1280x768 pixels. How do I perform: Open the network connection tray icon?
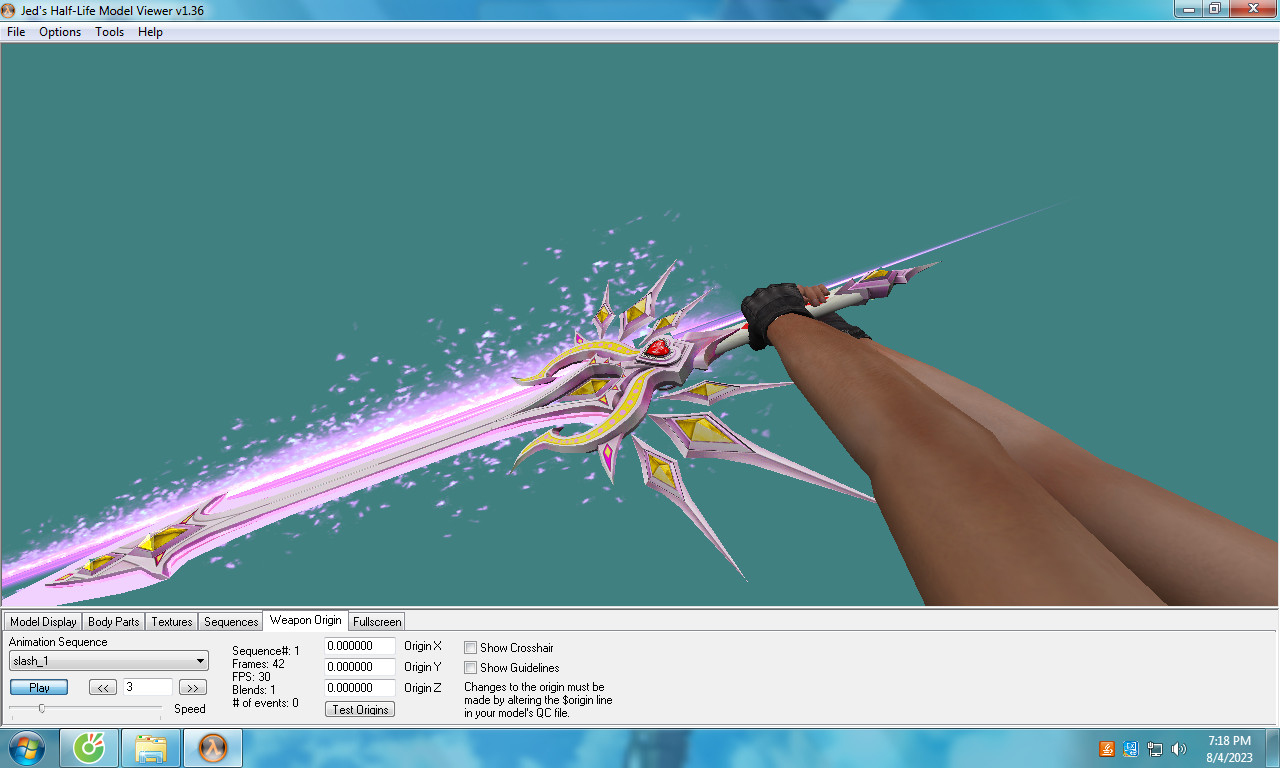click(1154, 748)
